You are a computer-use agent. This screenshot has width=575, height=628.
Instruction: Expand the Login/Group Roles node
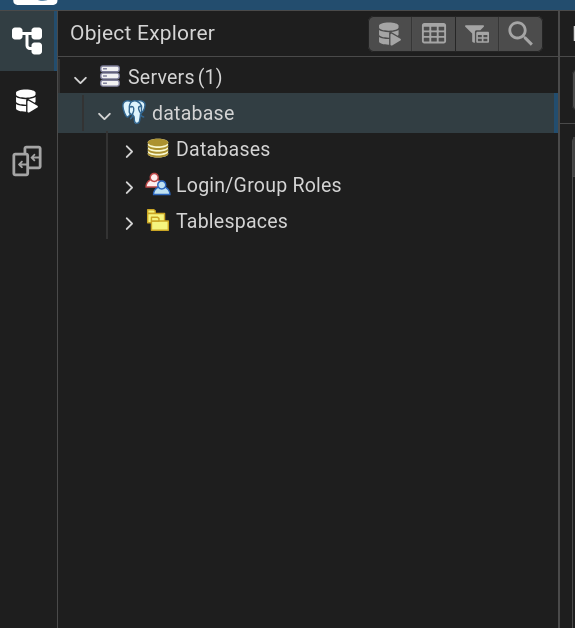point(129,187)
